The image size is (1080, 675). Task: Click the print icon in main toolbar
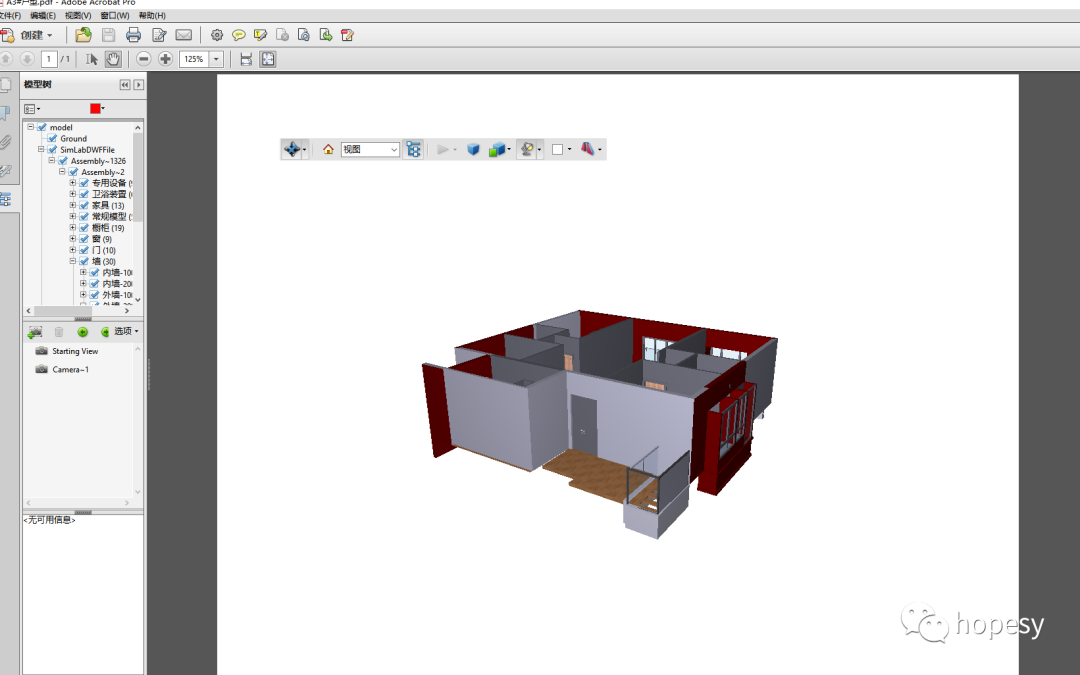(133, 35)
